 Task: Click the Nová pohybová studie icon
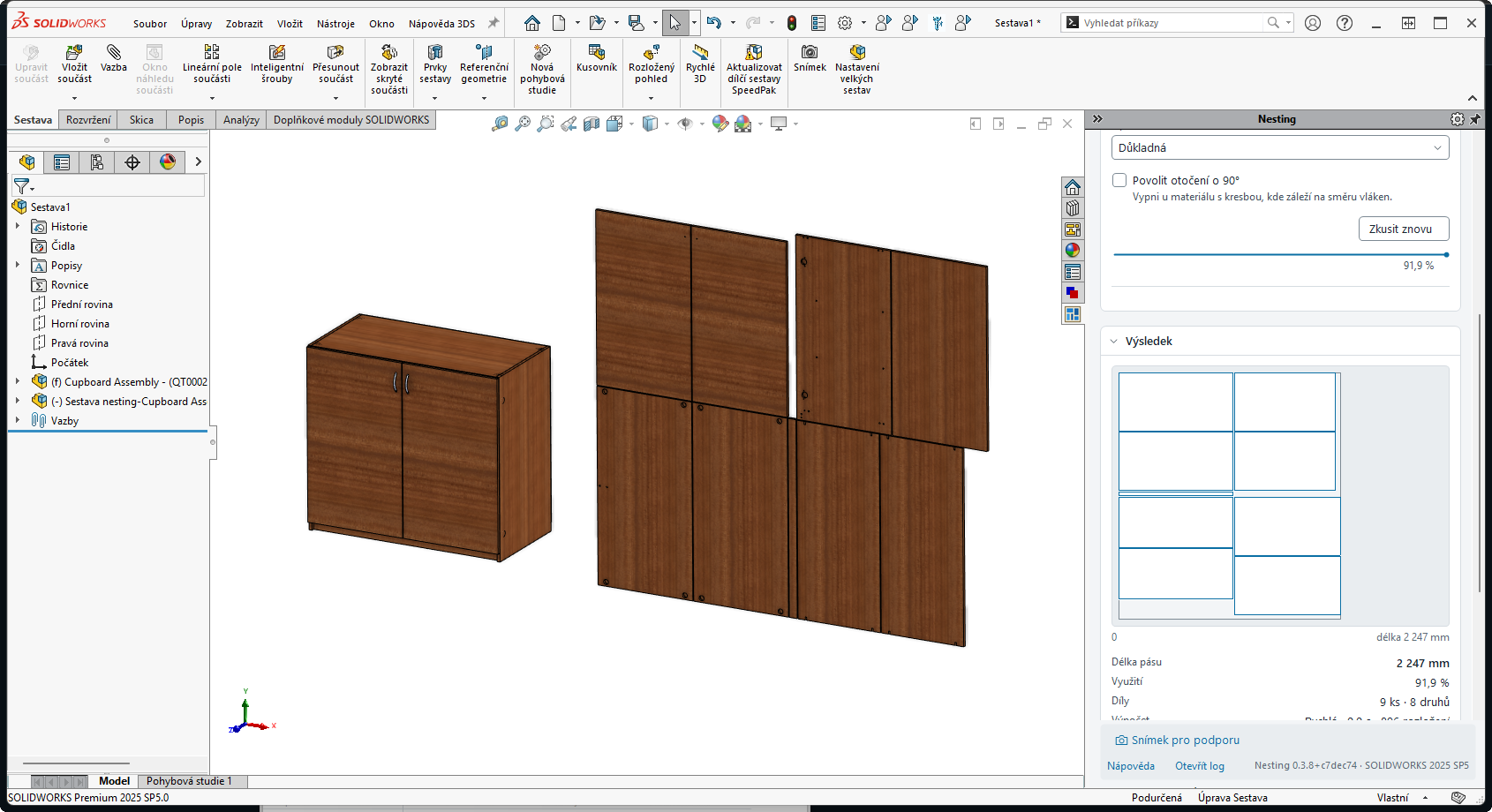point(542,52)
